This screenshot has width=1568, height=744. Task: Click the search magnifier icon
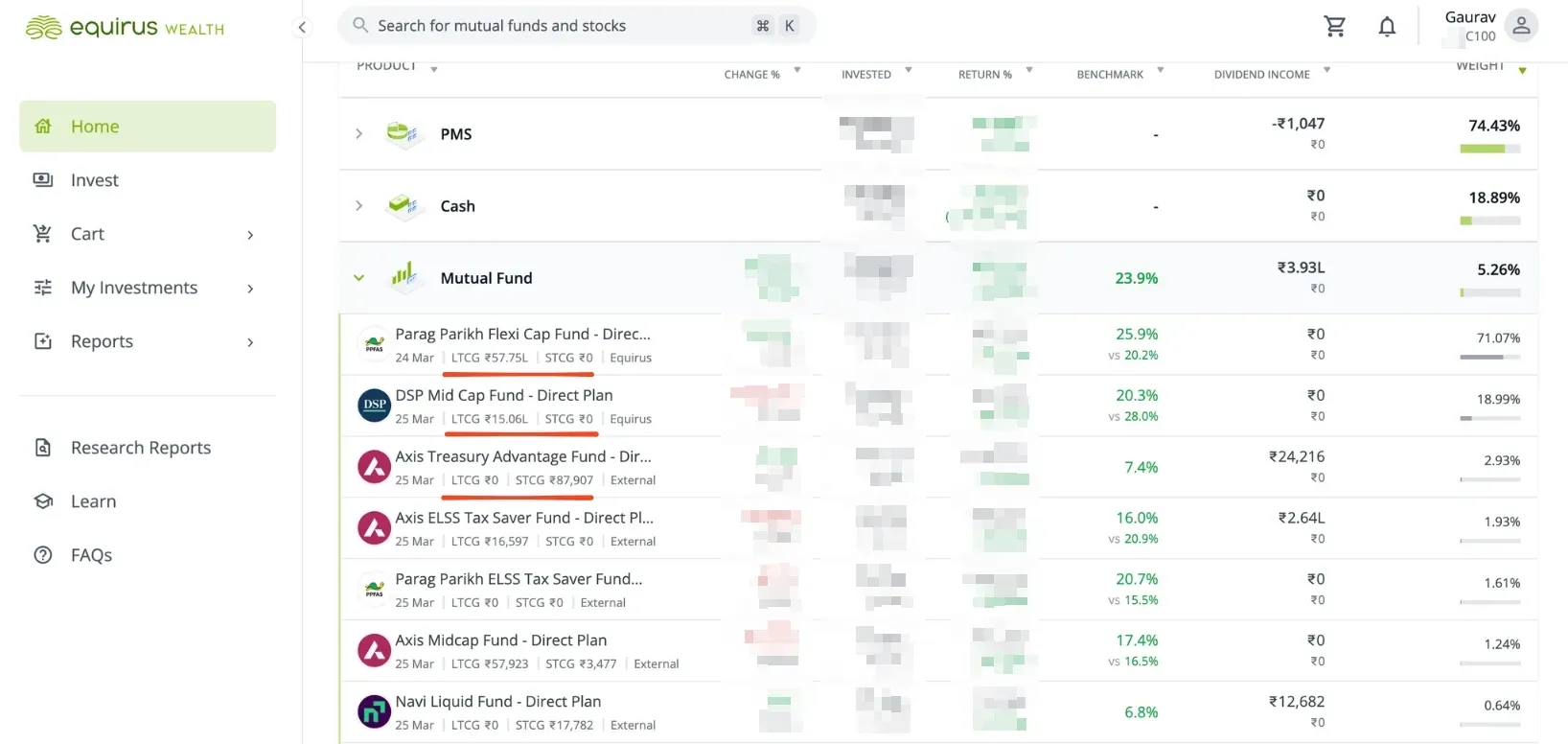tap(360, 25)
